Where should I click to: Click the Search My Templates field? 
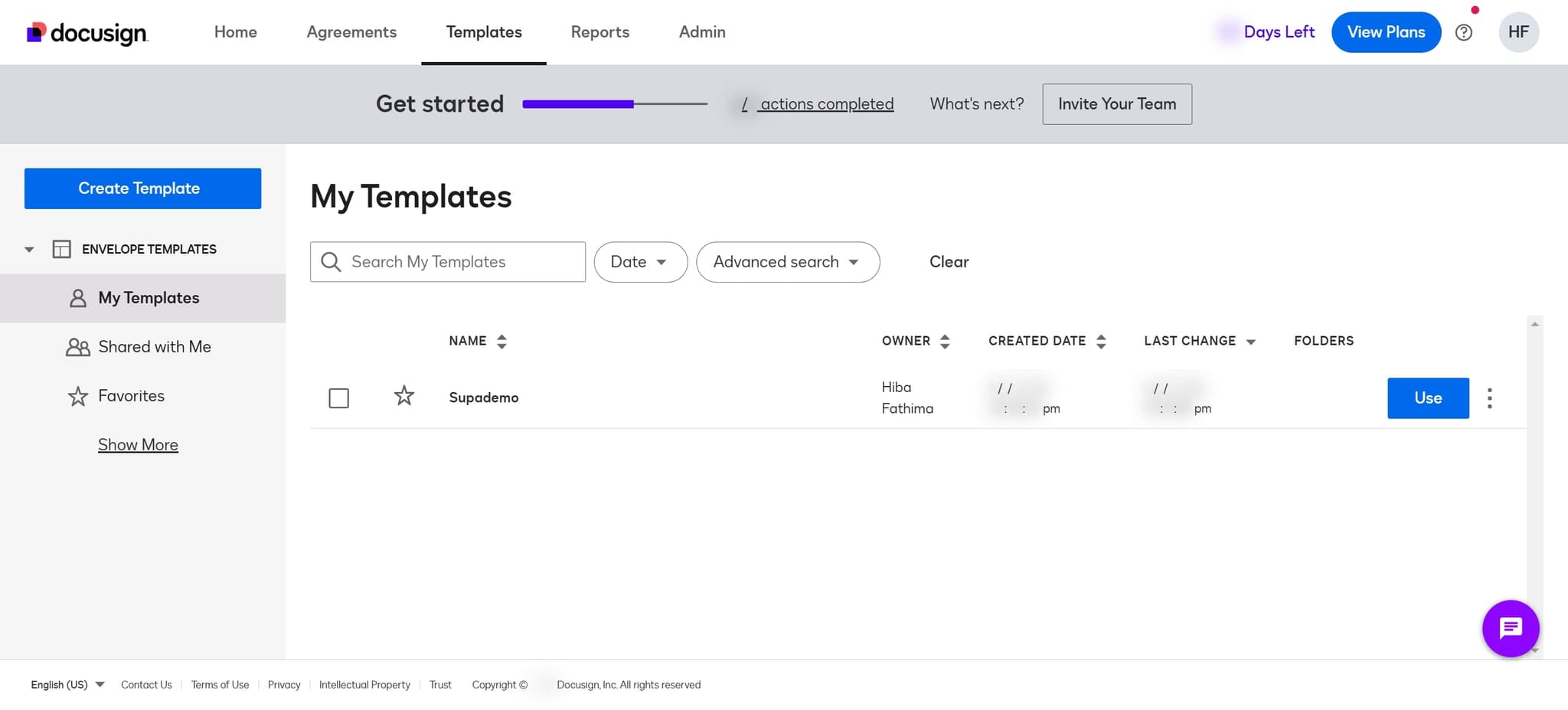coord(447,262)
